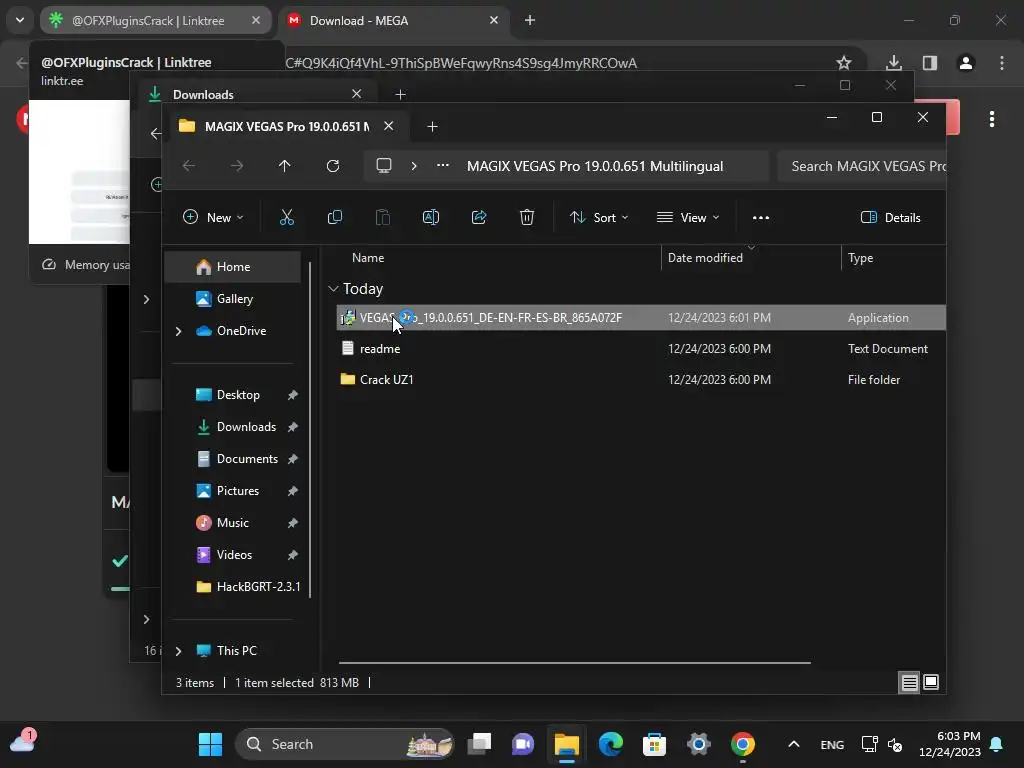The width and height of the screenshot is (1024, 768).
Task: Select the MAGIX VEGAS Pro Explorer tab
Action: pyautogui.click(x=290, y=126)
